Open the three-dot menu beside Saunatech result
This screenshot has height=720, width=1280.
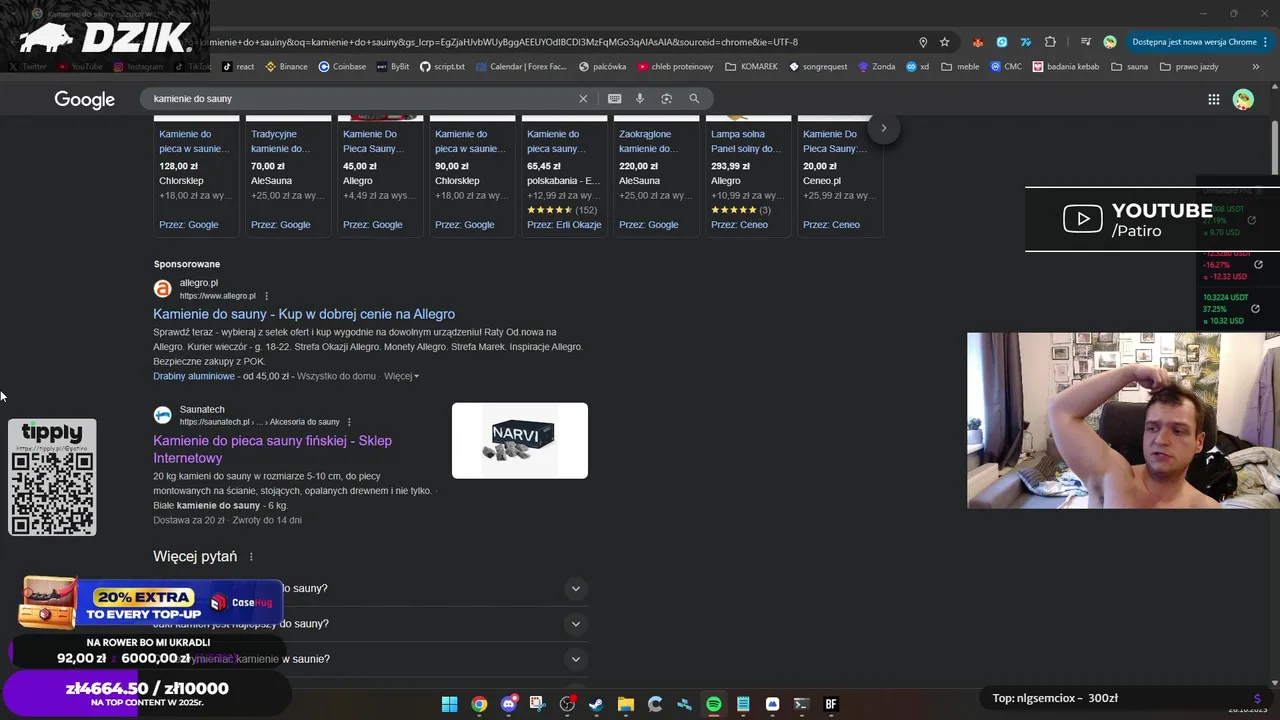tap(349, 422)
